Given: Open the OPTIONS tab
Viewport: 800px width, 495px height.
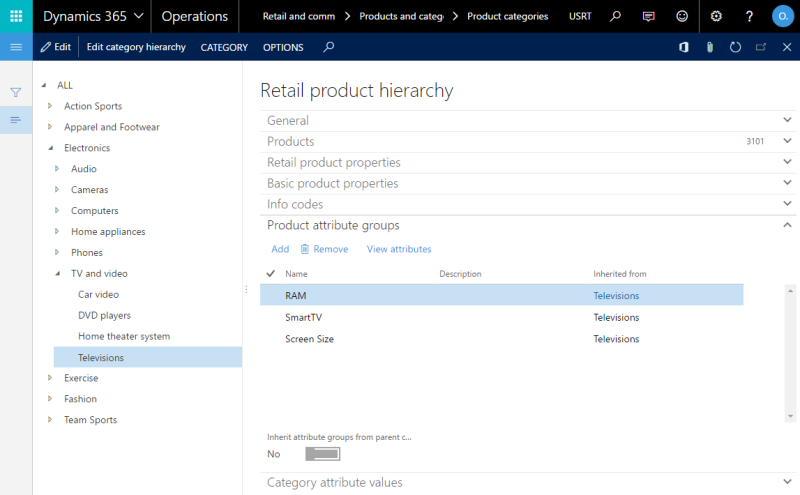Looking at the screenshot, I should click(283, 47).
